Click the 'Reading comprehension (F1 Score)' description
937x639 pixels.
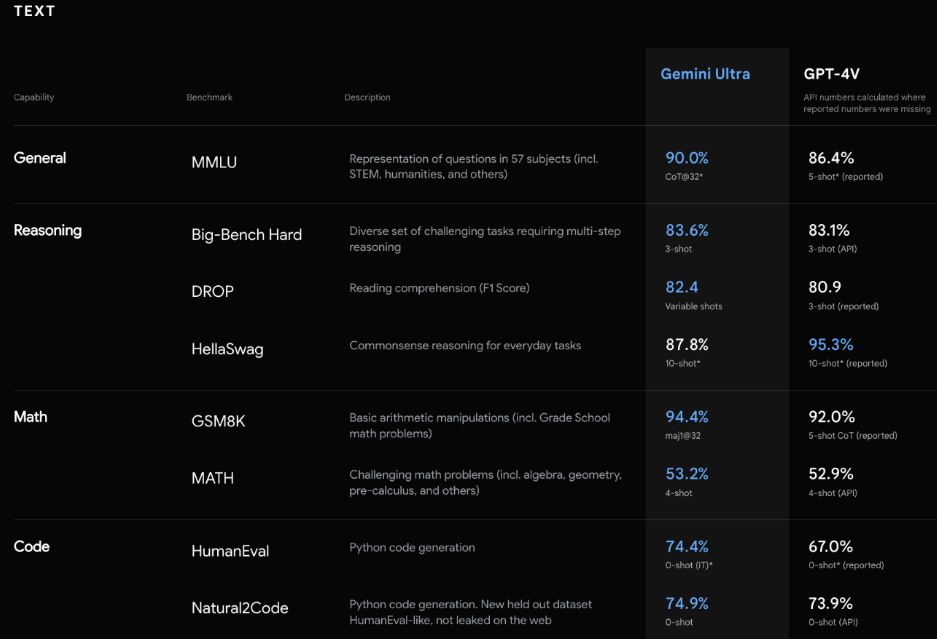(439, 288)
